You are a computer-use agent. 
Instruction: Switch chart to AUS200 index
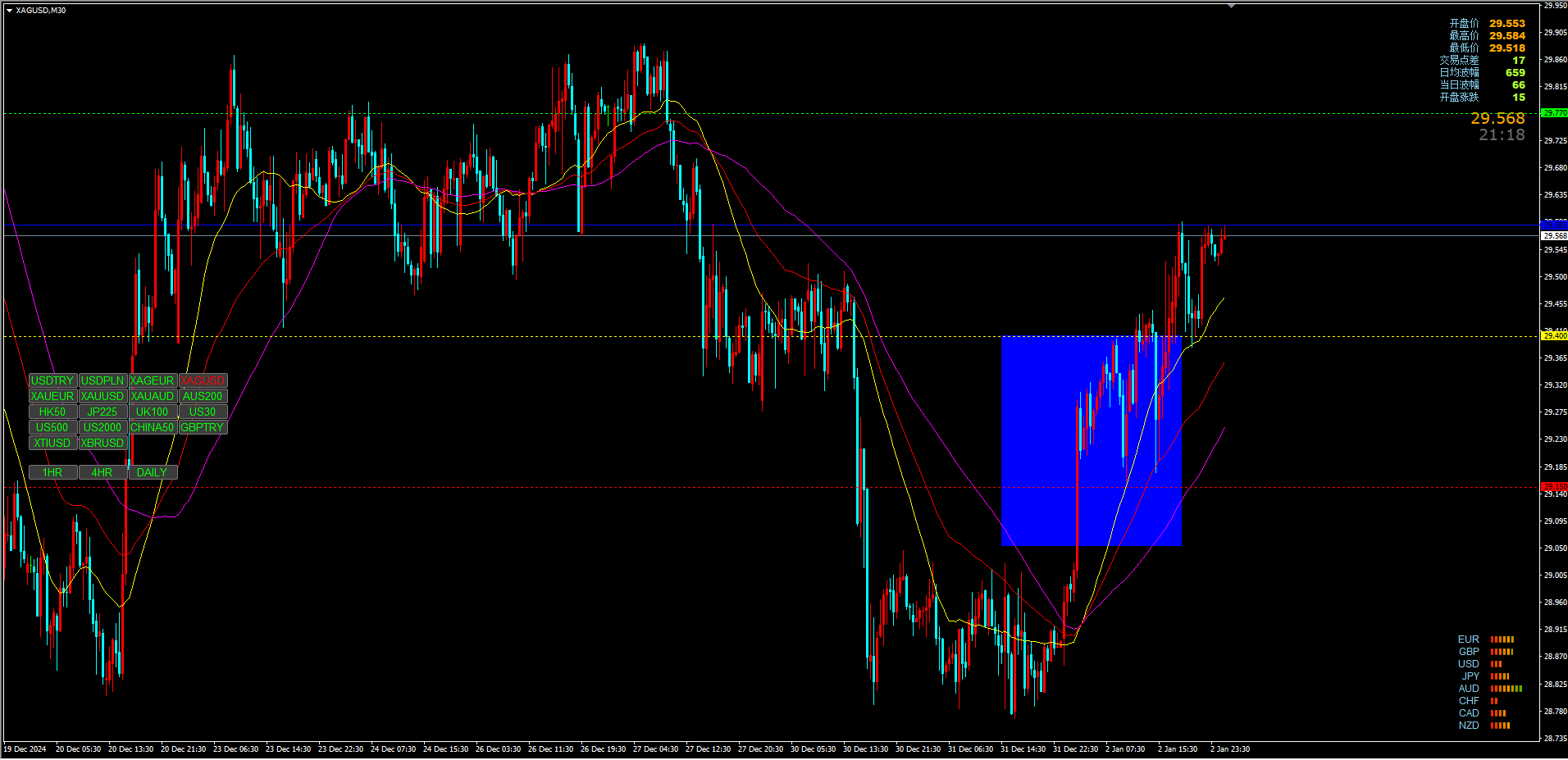[x=203, y=396]
